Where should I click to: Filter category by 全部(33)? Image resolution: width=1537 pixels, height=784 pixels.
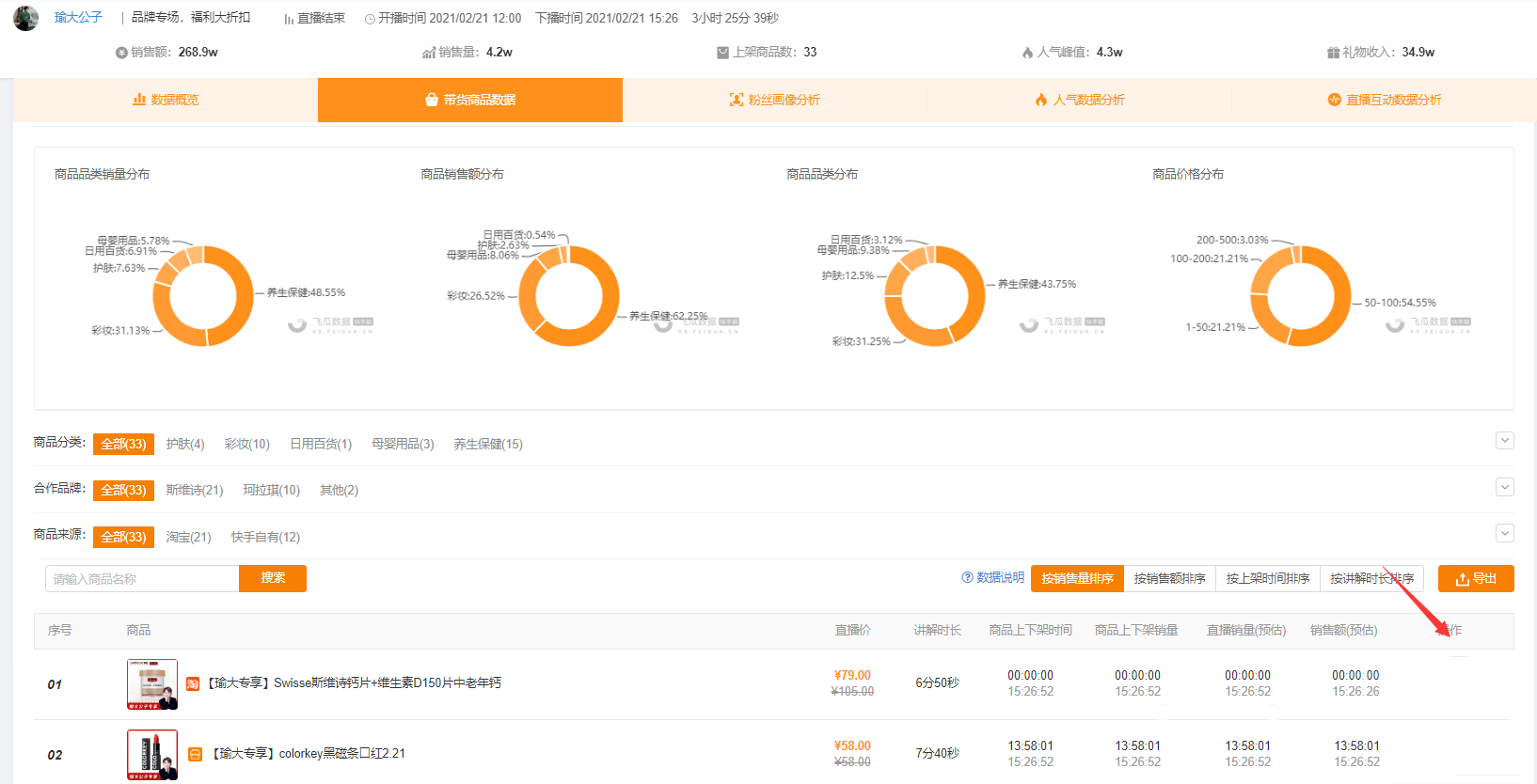[x=123, y=444]
